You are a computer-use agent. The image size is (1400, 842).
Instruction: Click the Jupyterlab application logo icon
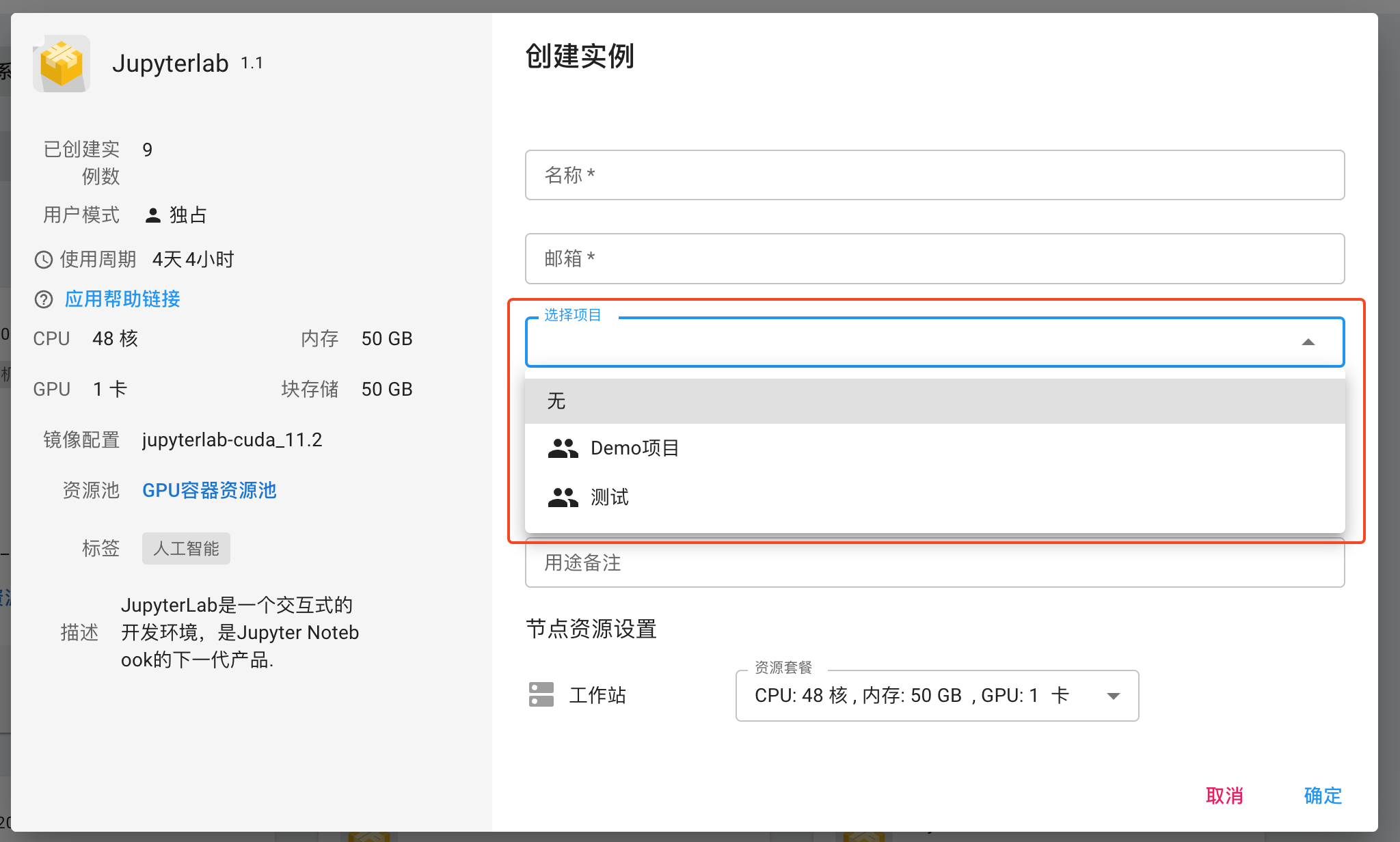tap(62, 64)
